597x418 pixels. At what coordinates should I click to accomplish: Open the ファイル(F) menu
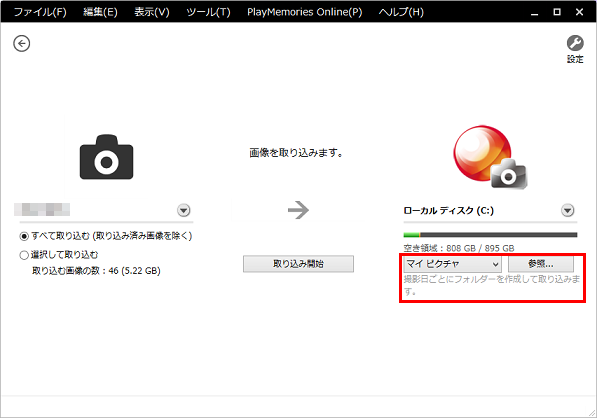(x=40, y=12)
